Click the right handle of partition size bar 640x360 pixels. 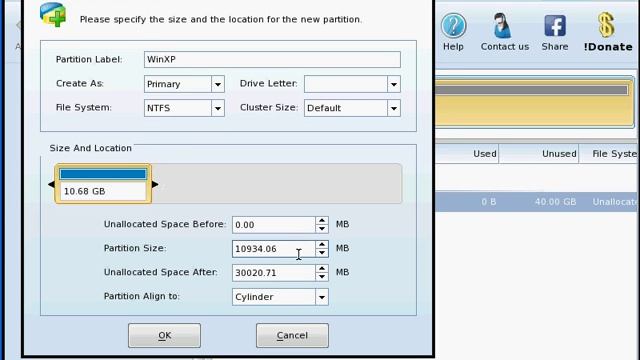tap(155, 184)
